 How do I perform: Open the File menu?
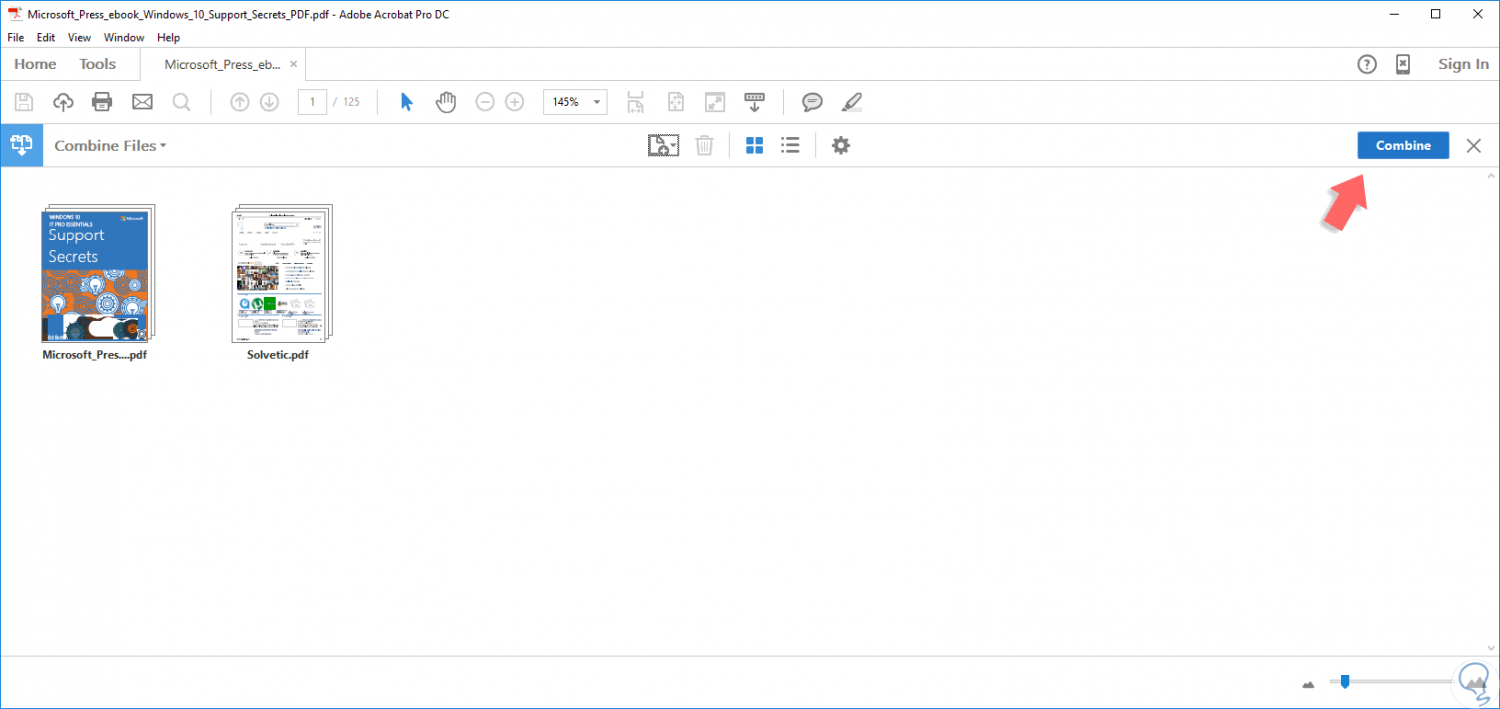[x=15, y=37]
